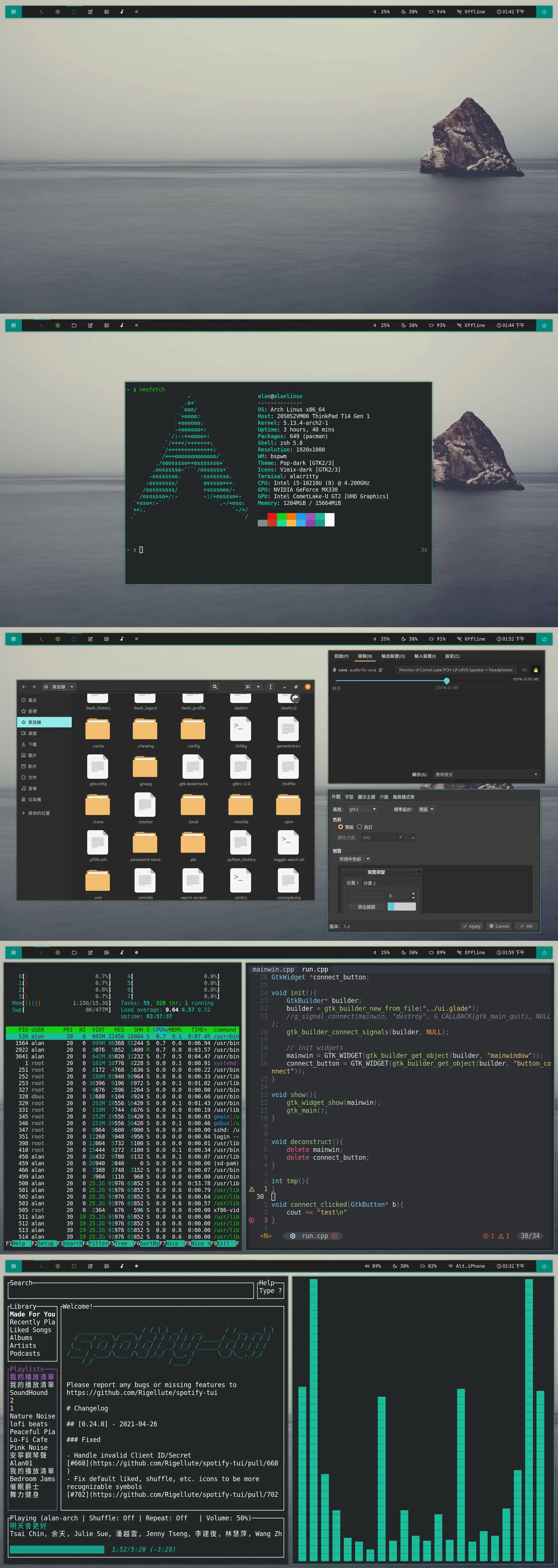Open 最近 in the file manager sidebar

(x=44, y=700)
